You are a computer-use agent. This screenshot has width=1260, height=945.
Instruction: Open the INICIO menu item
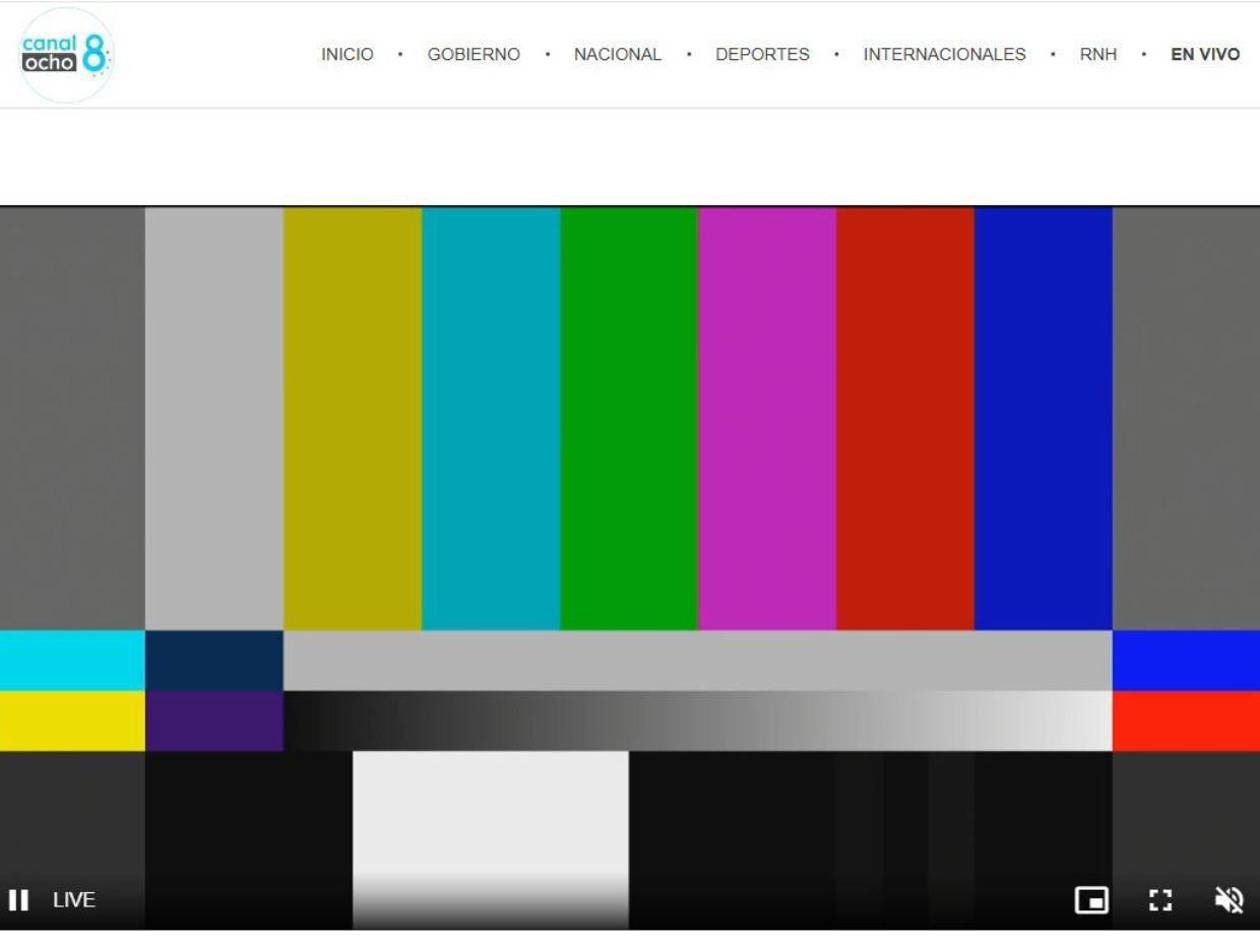tap(347, 55)
